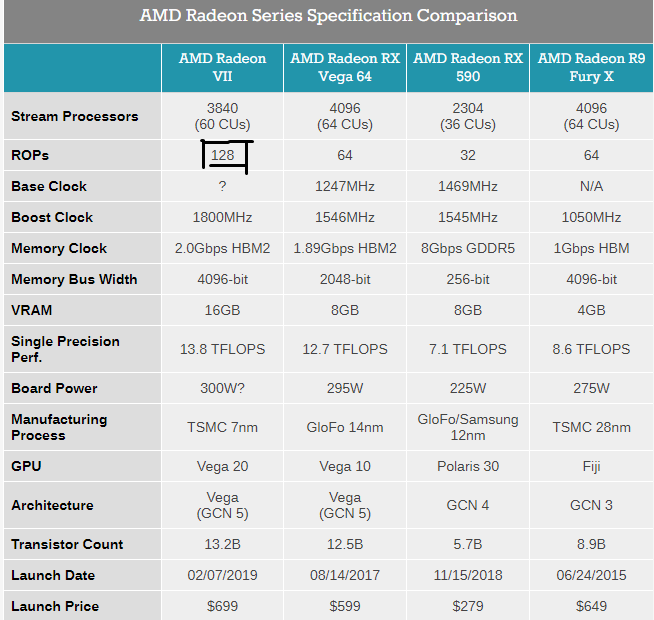Click the 'GCN 4' cell
The image size is (654, 620).
tap(468, 505)
